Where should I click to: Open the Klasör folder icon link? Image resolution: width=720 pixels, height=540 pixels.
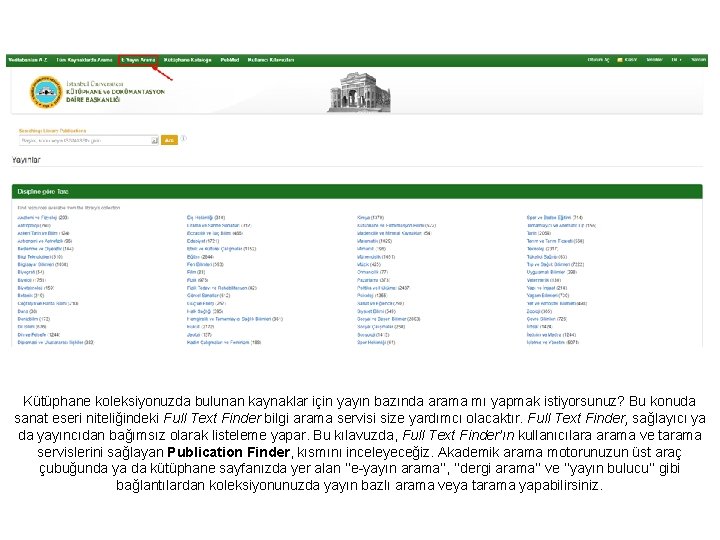(x=627, y=60)
